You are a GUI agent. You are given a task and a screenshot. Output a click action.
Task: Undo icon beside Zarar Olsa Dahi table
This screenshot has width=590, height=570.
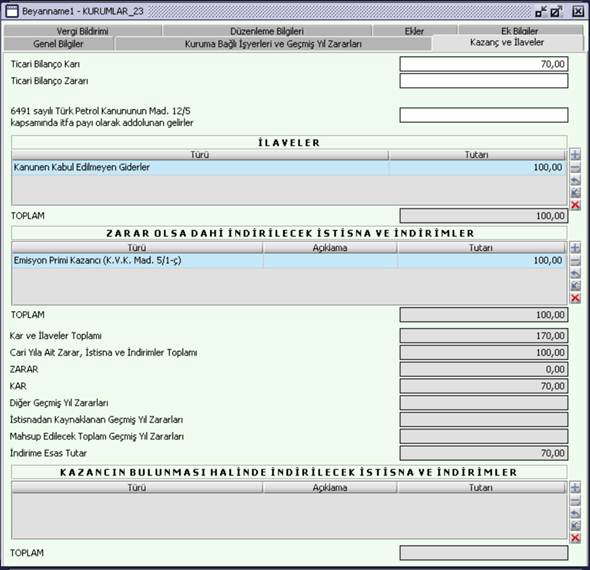[575, 274]
